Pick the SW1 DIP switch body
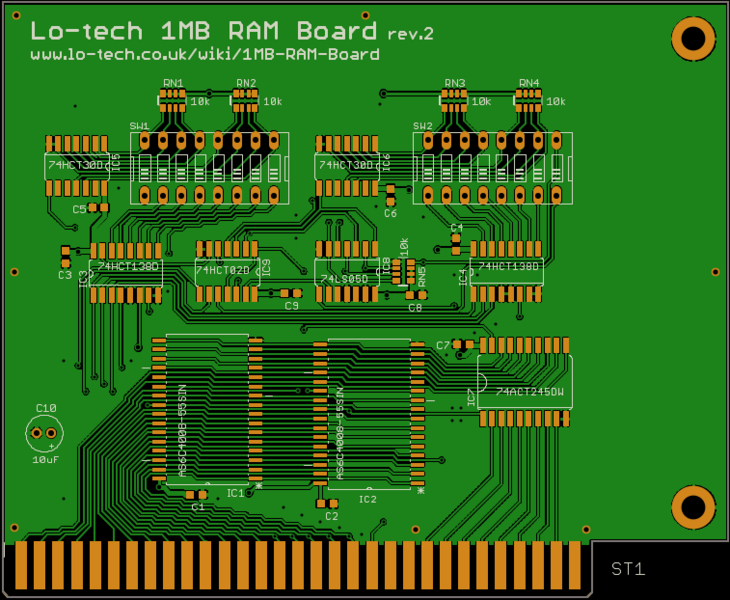 (x=210, y=168)
